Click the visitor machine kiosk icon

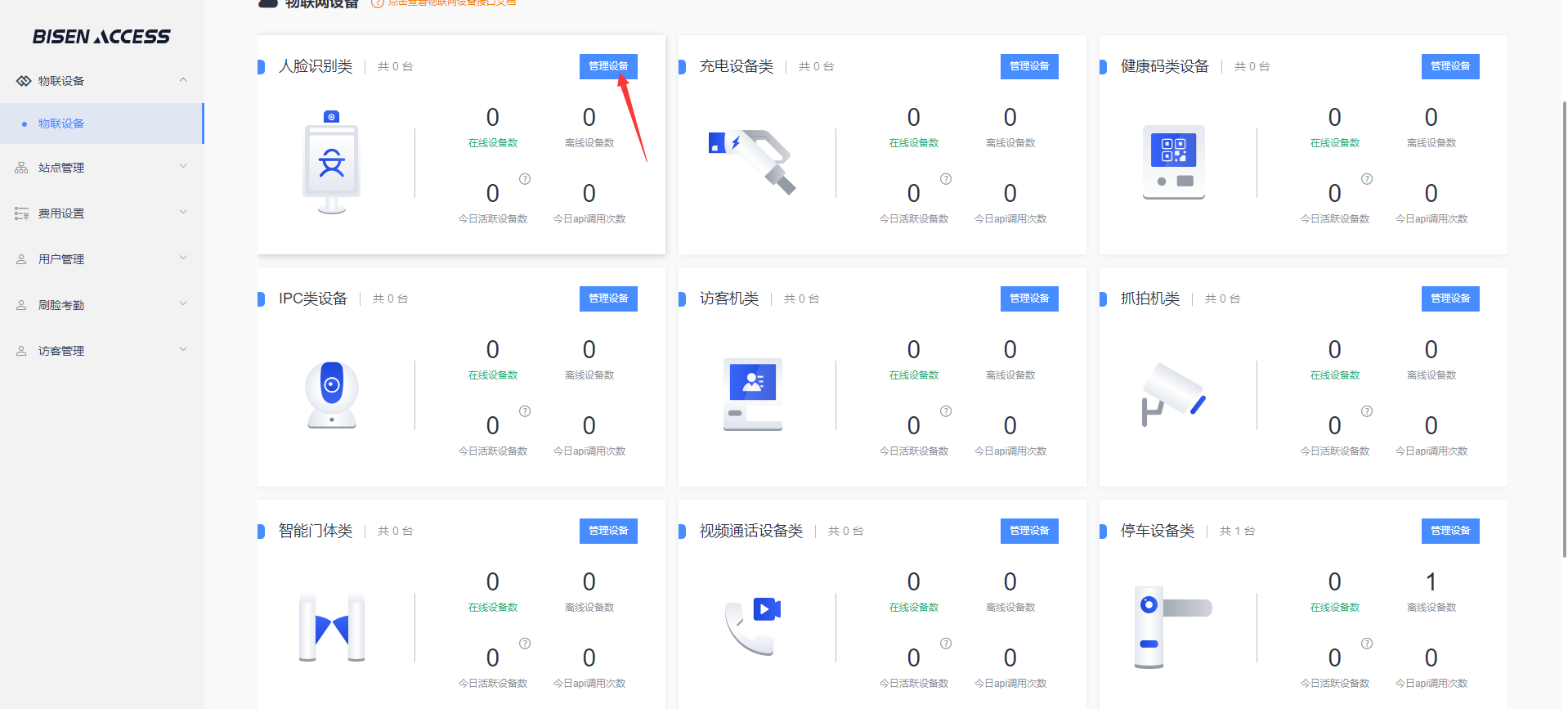pos(752,394)
